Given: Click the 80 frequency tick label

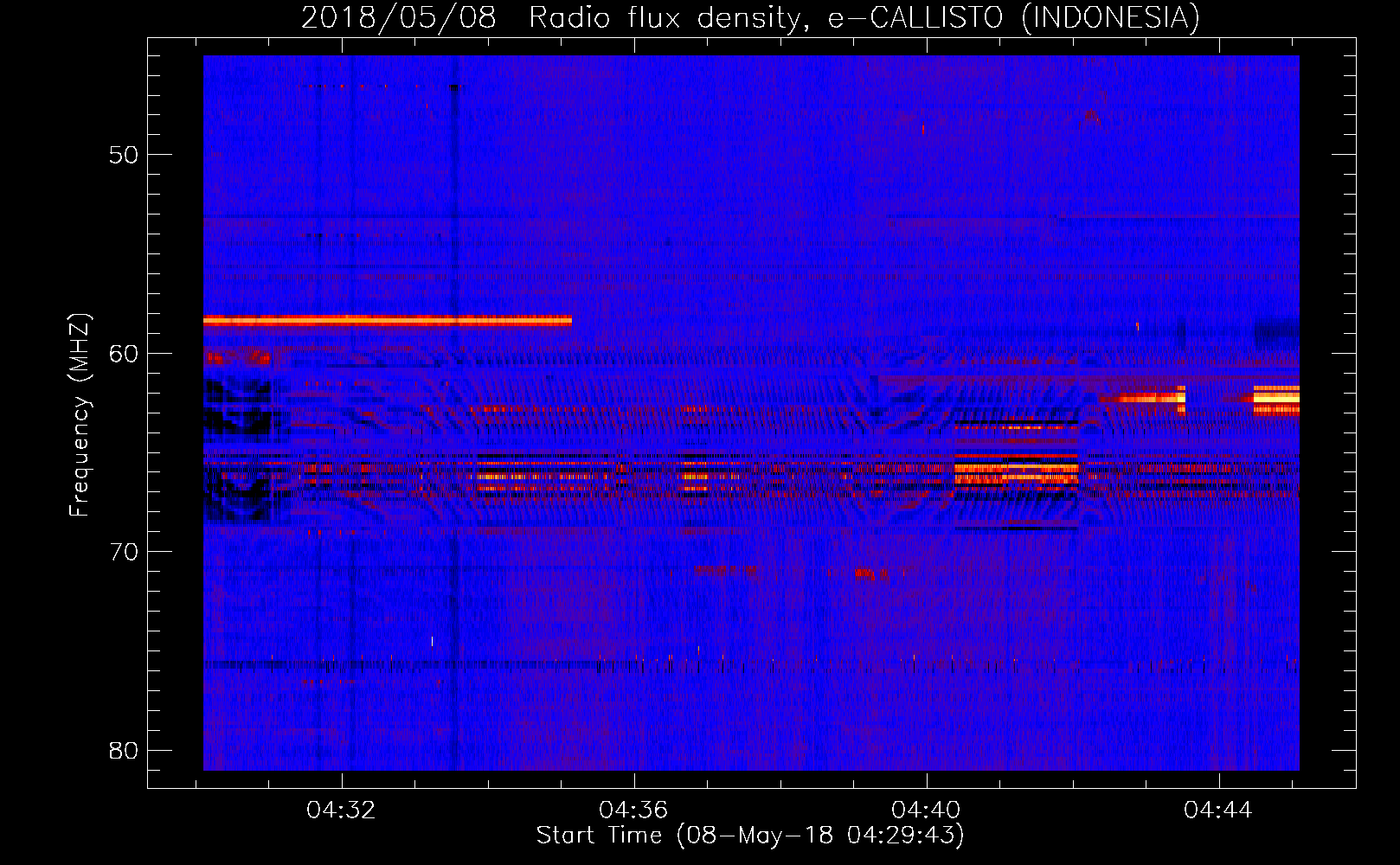Looking at the screenshot, I should [x=124, y=750].
